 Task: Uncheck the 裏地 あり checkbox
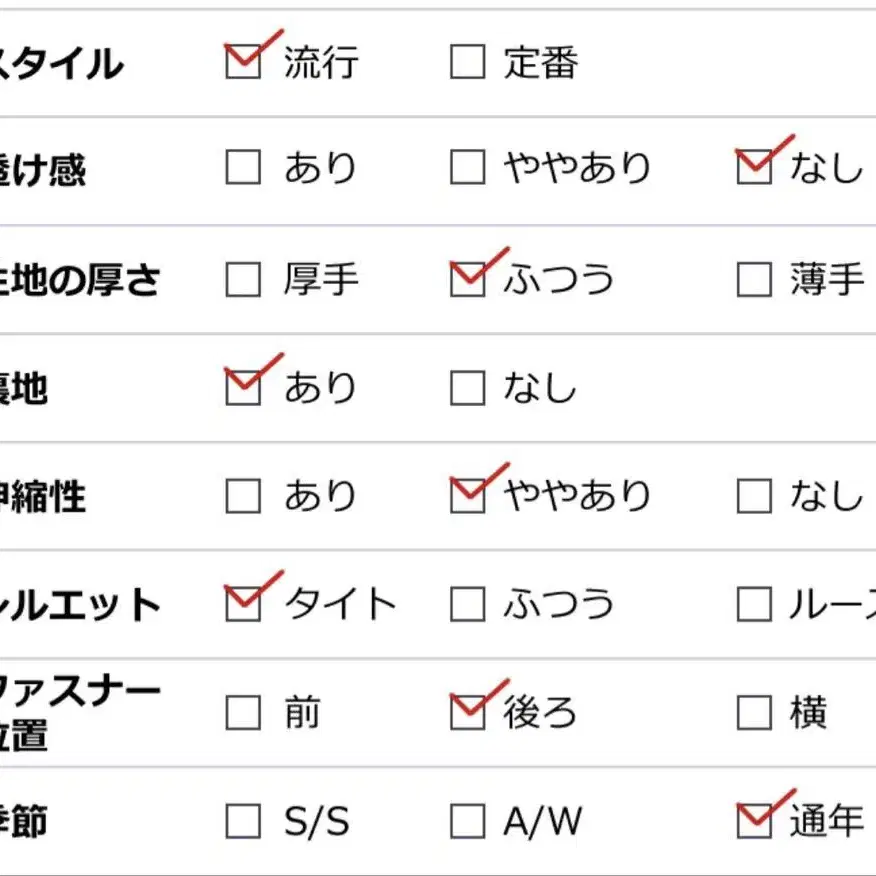pyautogui.click(x=243, y=388)
